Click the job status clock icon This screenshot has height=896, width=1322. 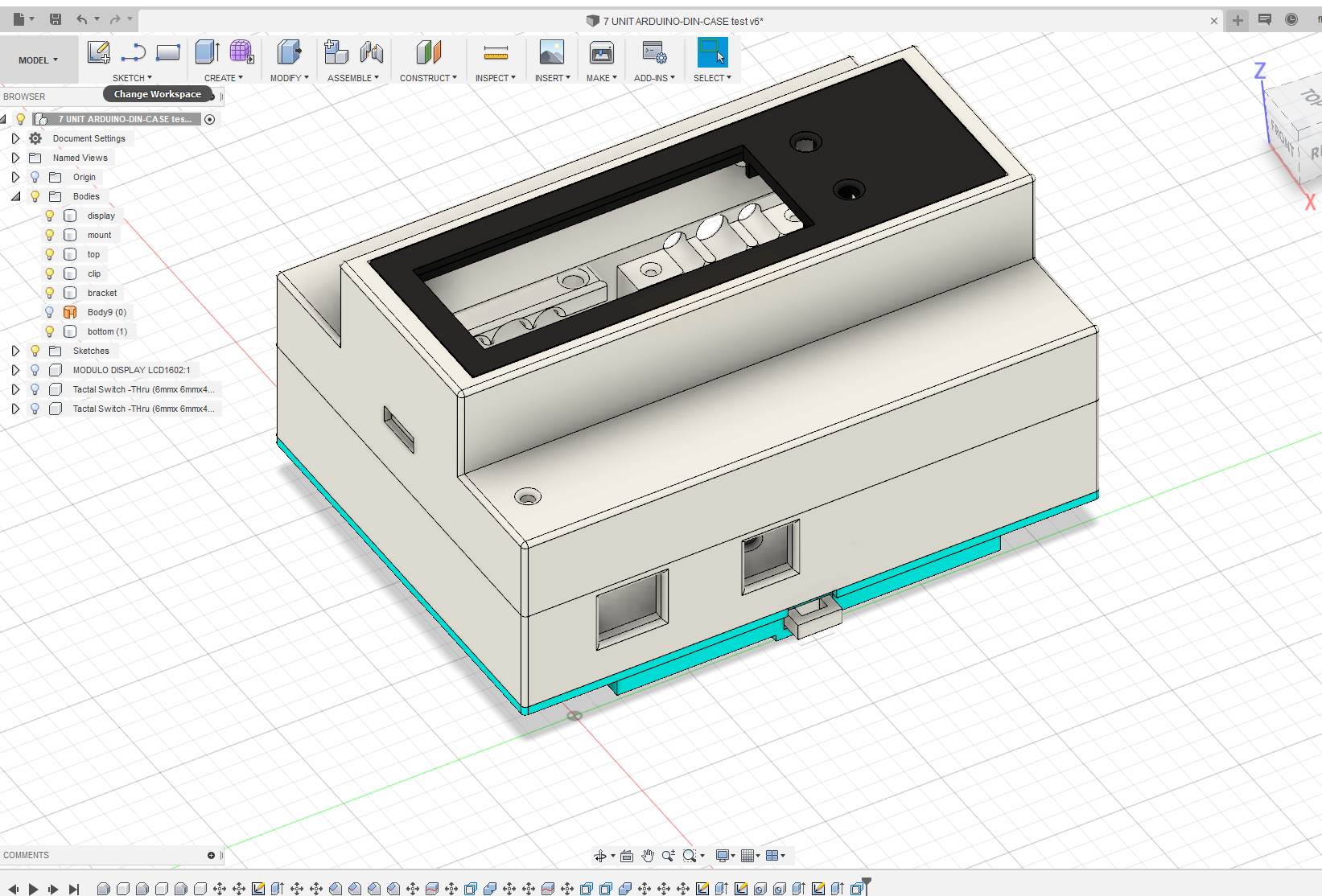pyautogui.click(x=1291, y=19)
